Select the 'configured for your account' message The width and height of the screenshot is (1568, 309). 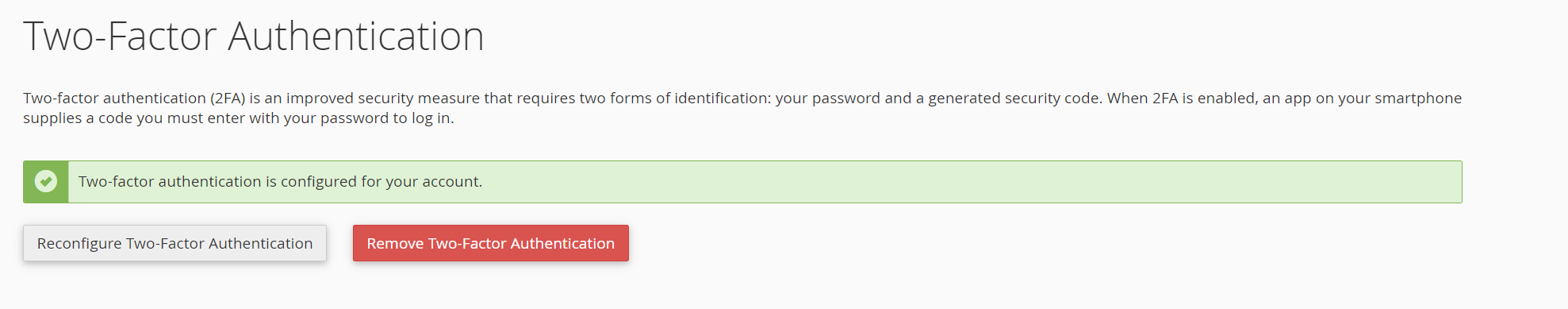(x=381, y=182)
